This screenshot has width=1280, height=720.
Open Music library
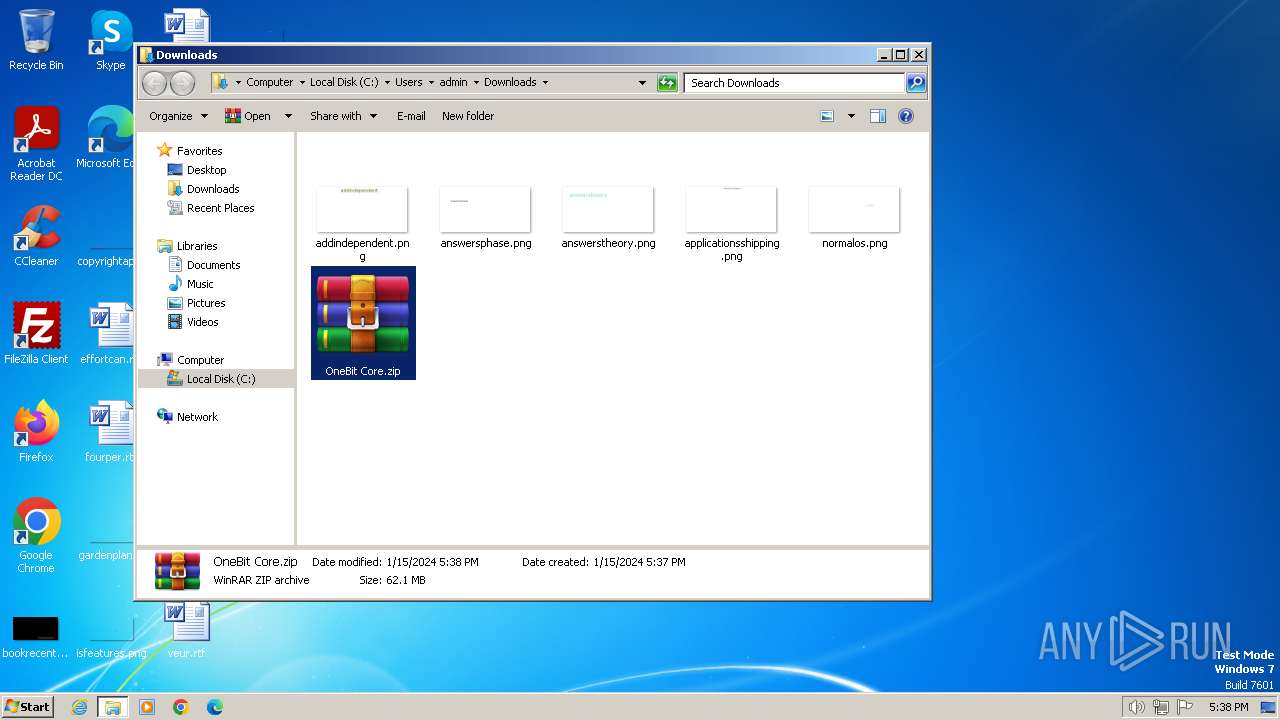pos(200,284)
